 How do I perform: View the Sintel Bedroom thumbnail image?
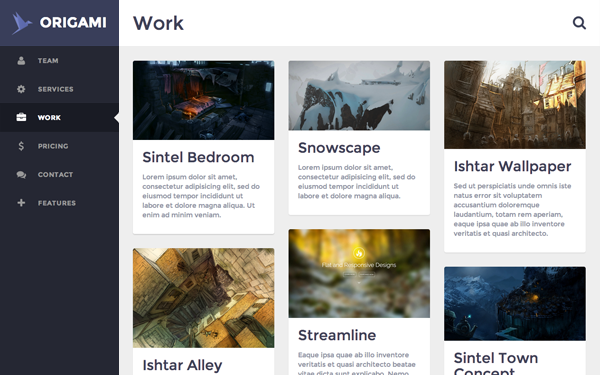click(204, 100)
